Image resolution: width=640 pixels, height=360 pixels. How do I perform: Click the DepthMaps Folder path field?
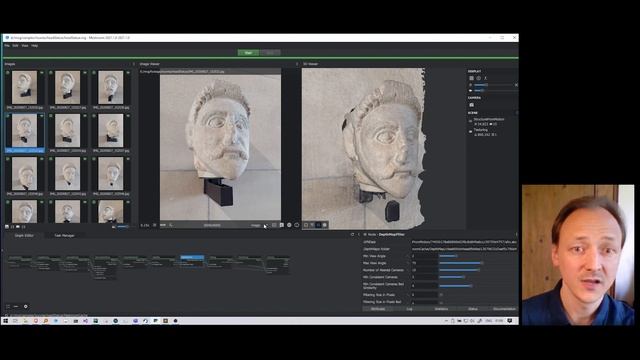(464, 249)
